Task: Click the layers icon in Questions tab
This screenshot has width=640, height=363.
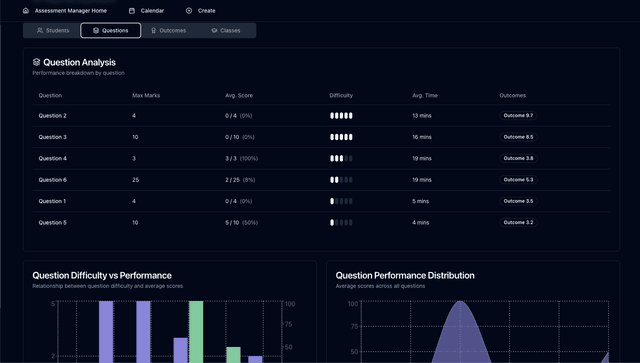Action: [96, 30]
